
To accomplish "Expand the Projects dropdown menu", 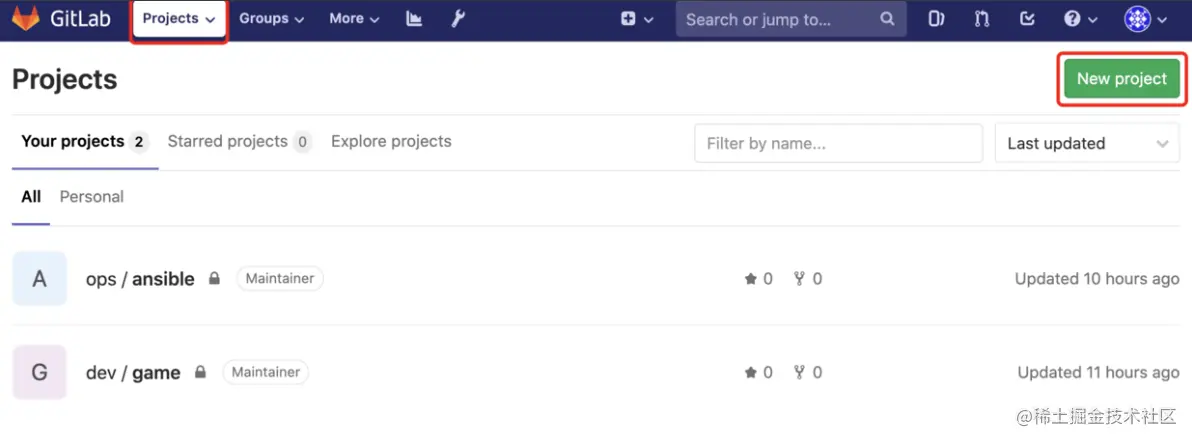I will 179,20.
